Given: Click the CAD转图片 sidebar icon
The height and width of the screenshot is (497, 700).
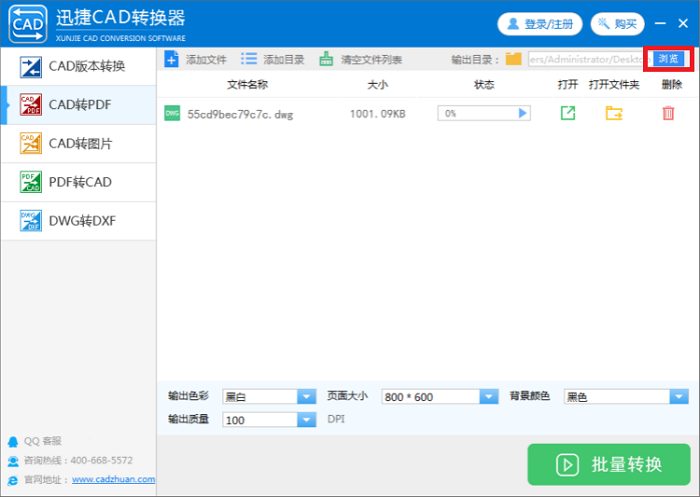Looking at the screenshot, I should pyautogui.click(x=31, y=143).
